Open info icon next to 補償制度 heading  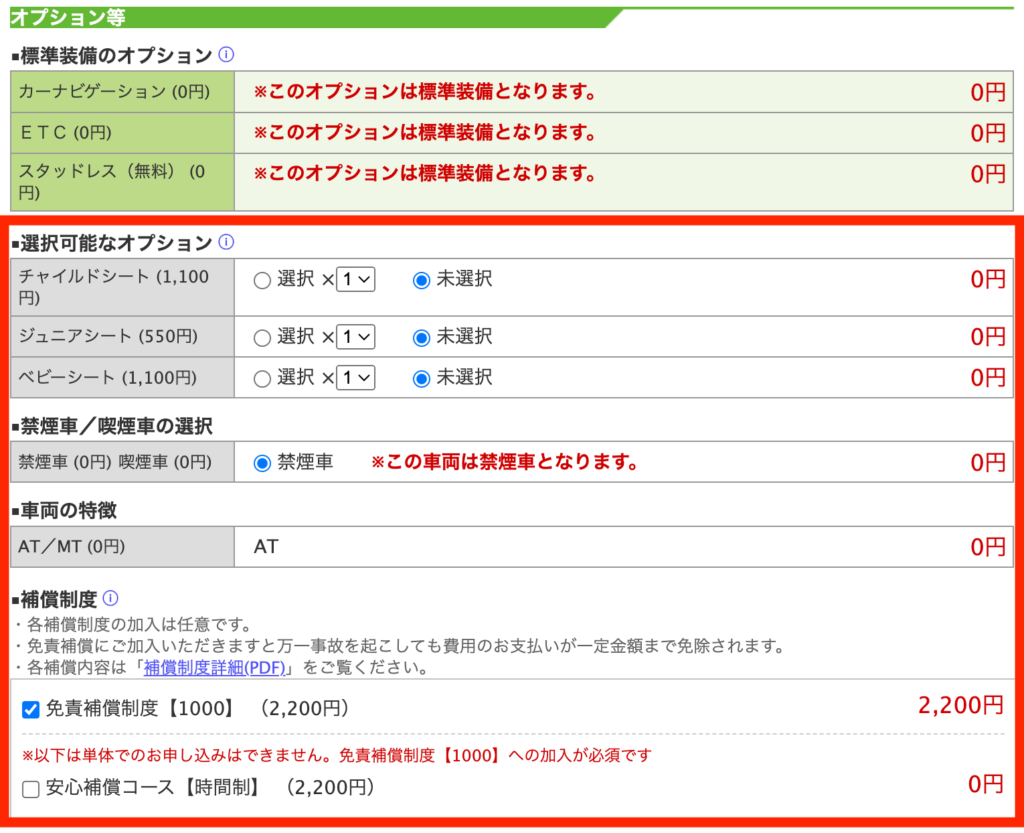point(111,598)
